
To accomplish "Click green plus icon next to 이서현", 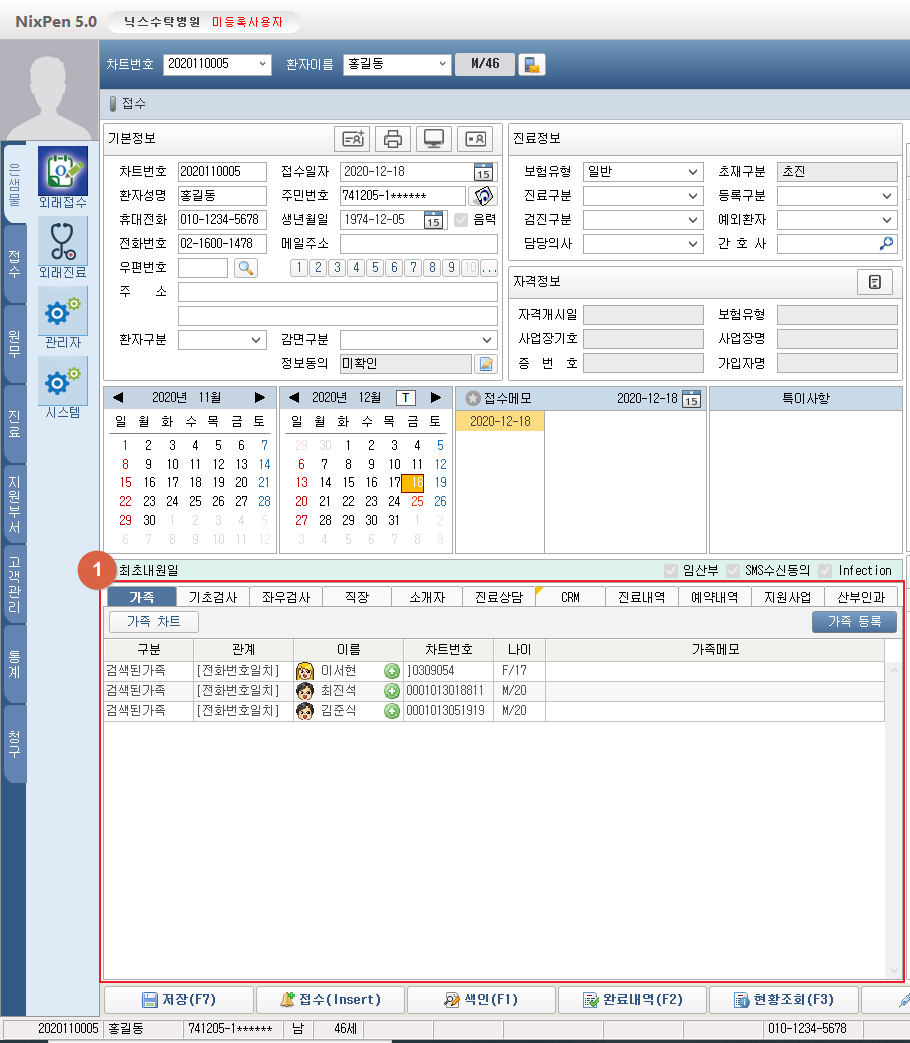I will tap(392, 671).
